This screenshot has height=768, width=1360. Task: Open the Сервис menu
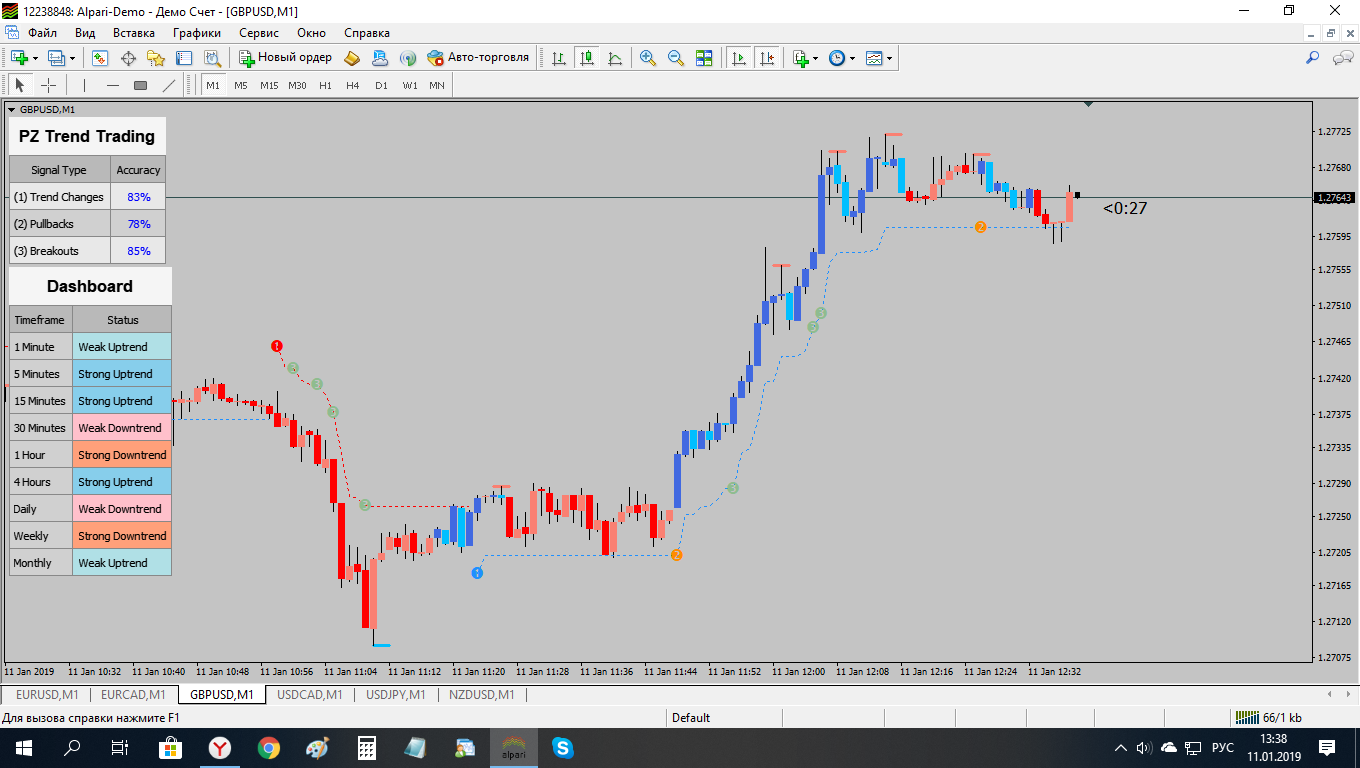[x=259, y=33]
